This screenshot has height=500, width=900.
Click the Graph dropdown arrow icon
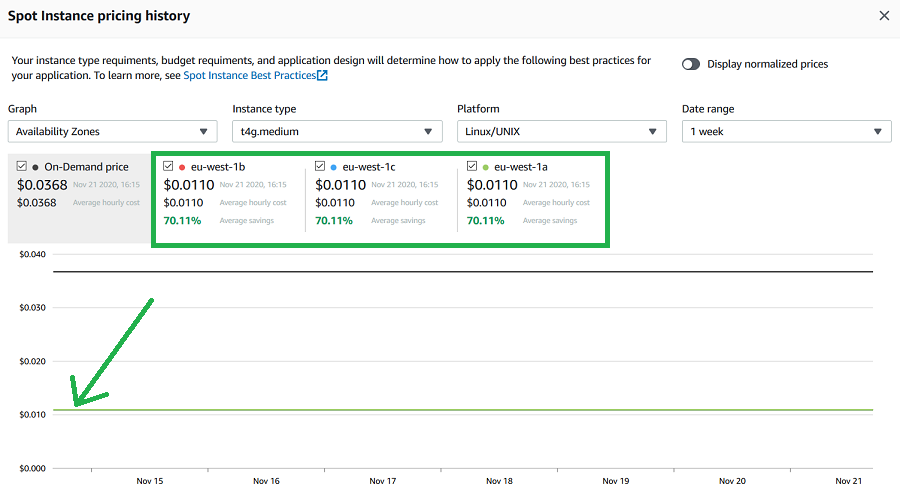click(203, 131)
